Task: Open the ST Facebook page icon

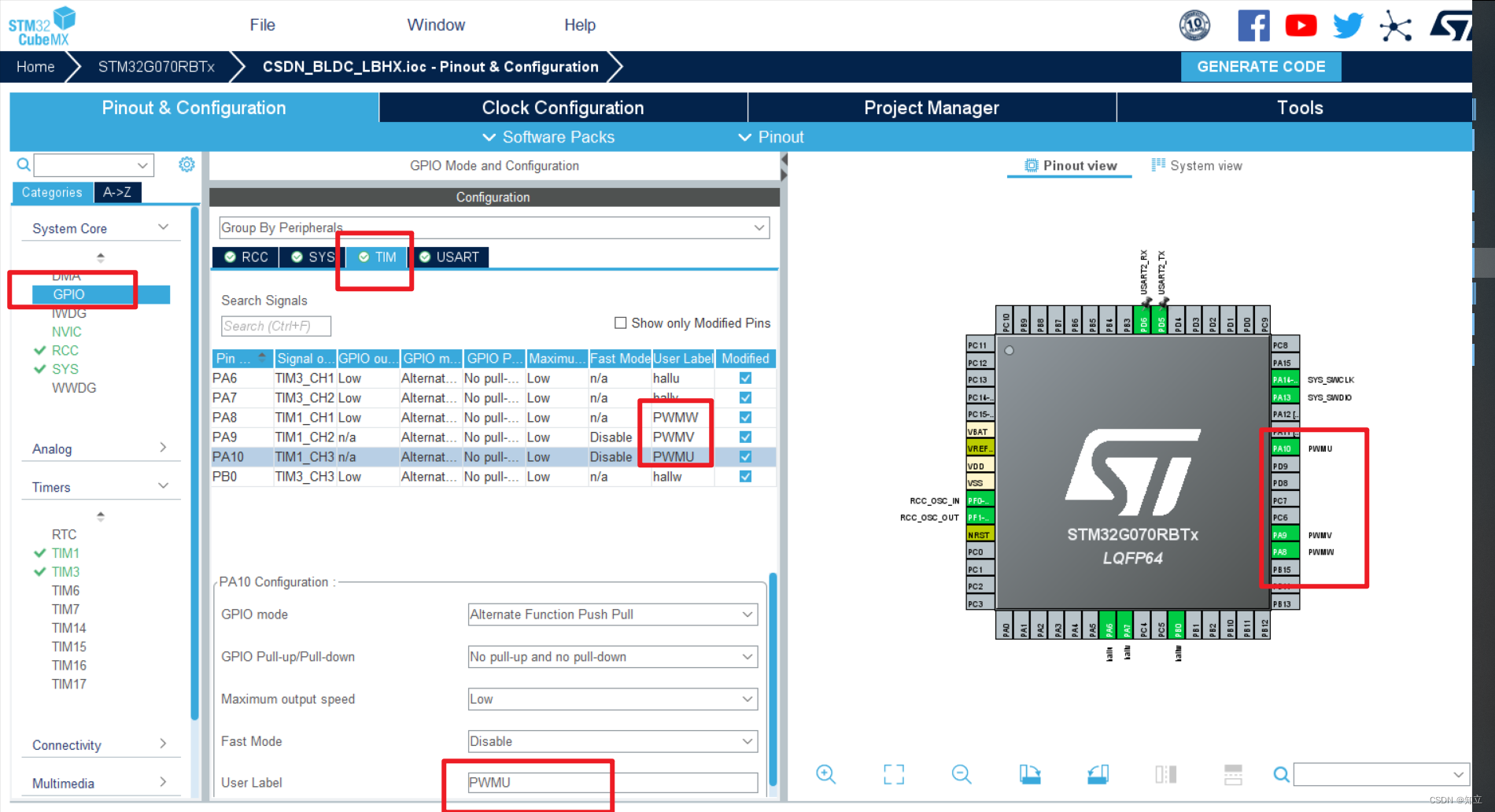Action: click(x=1253, y=26)
